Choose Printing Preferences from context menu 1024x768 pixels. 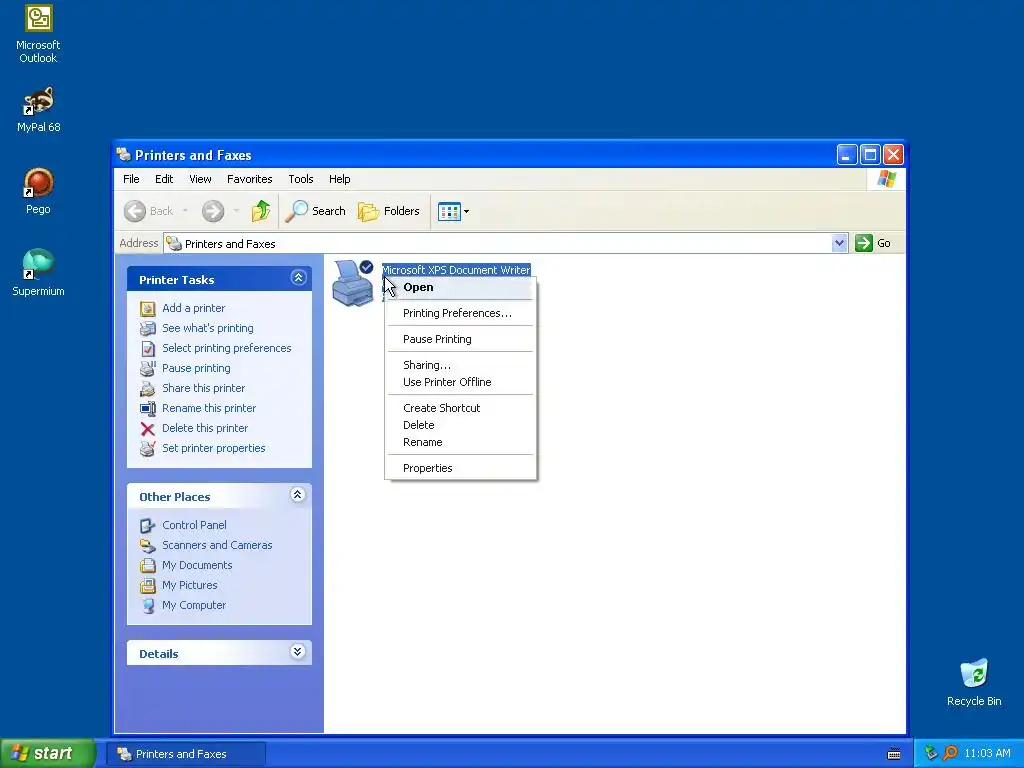[x=460, y=313]
